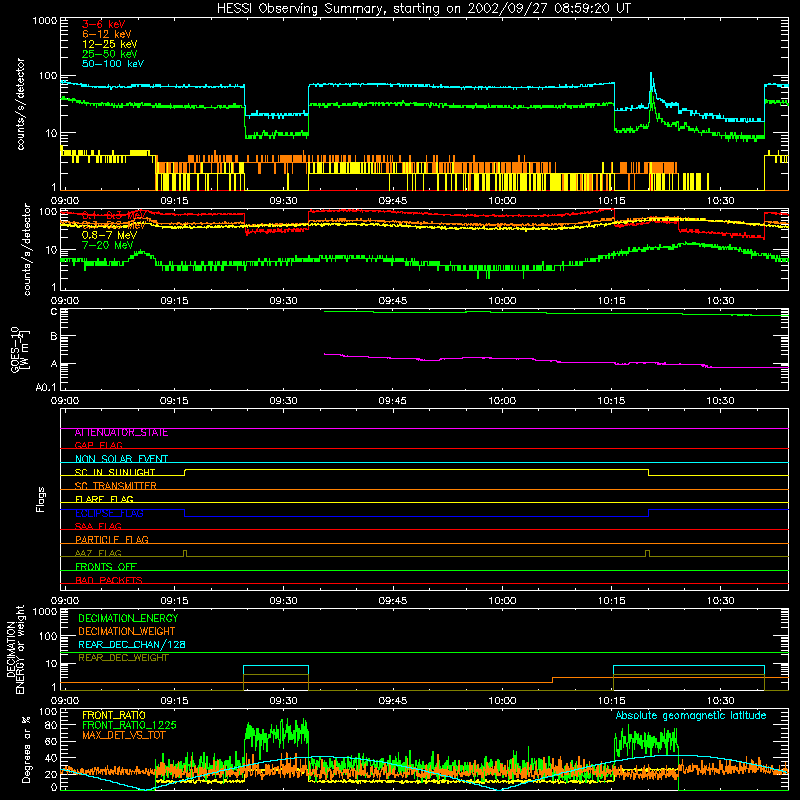Select the SAA_FLAG label

tap(98, 526)
